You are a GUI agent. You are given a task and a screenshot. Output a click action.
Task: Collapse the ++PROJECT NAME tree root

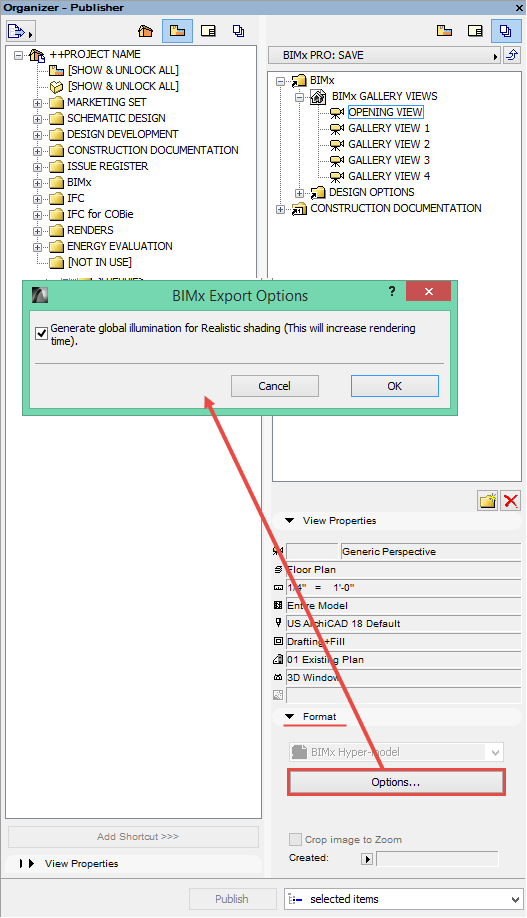pyautogui.click(x=19, y=55)
